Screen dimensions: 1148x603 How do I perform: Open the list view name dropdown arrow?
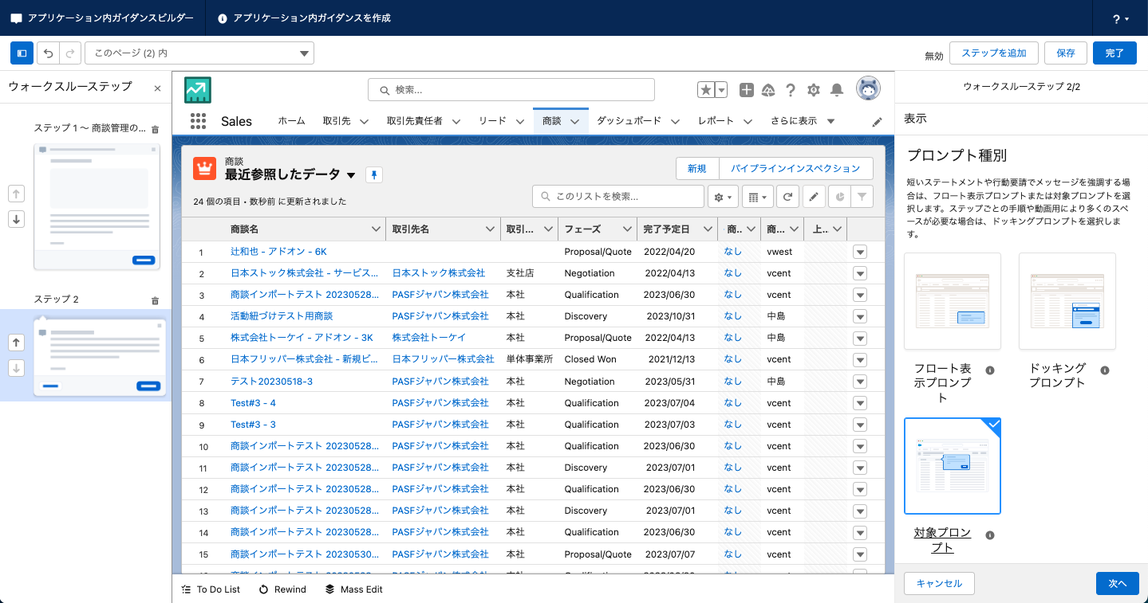click(351, 176)
